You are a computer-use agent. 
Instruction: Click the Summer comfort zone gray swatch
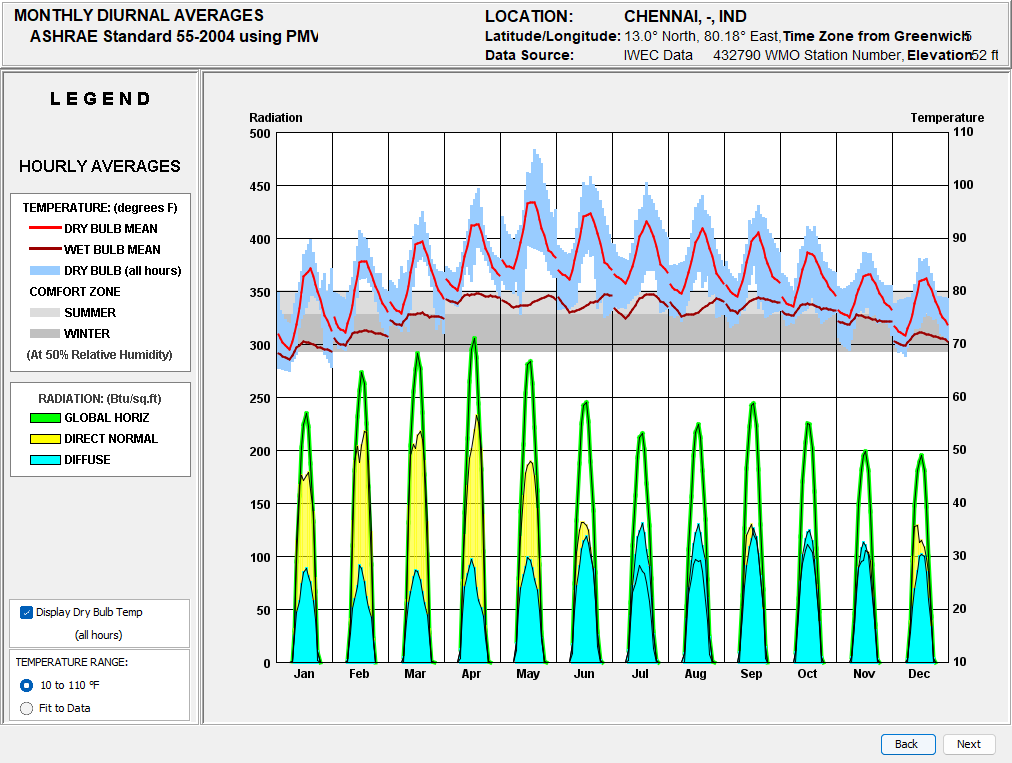pos(45,312)
